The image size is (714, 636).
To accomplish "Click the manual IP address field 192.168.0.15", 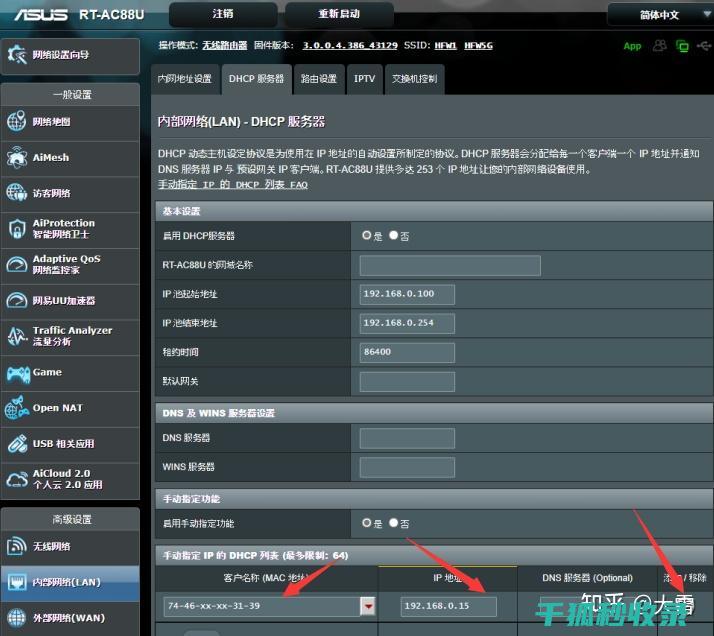I will pos(449,606).
